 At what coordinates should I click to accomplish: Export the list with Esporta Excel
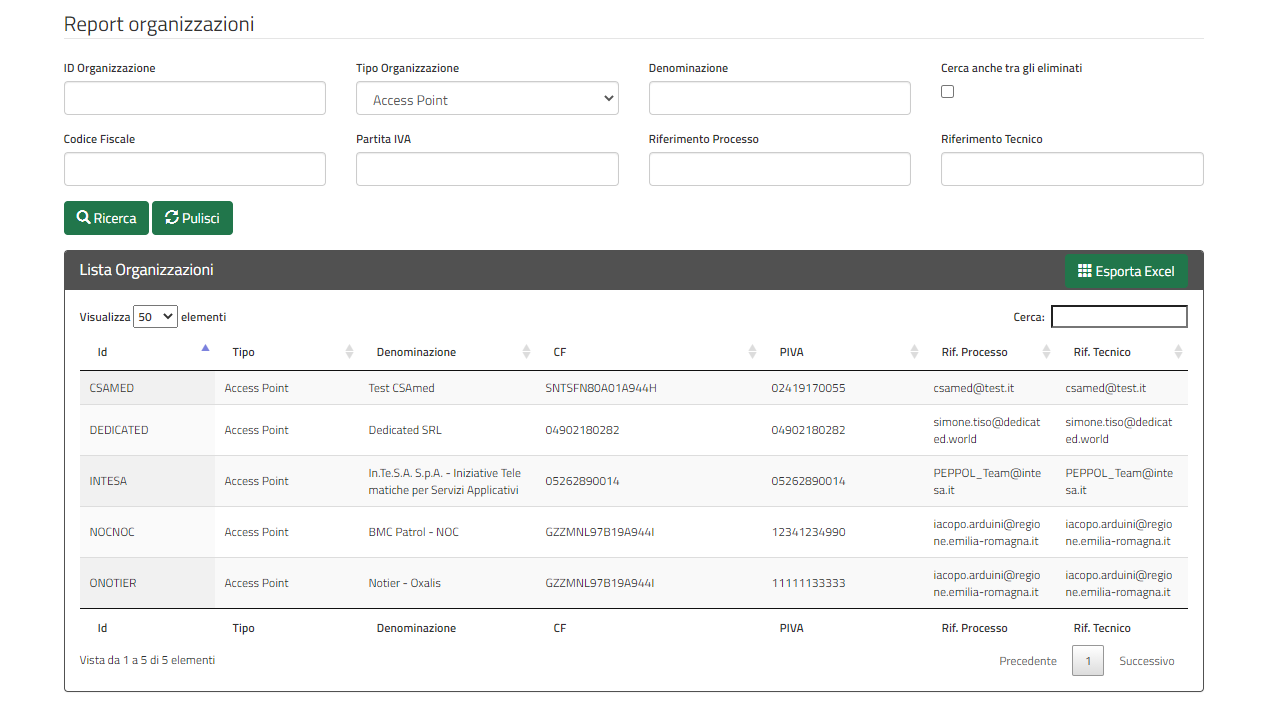[1126, 271]
